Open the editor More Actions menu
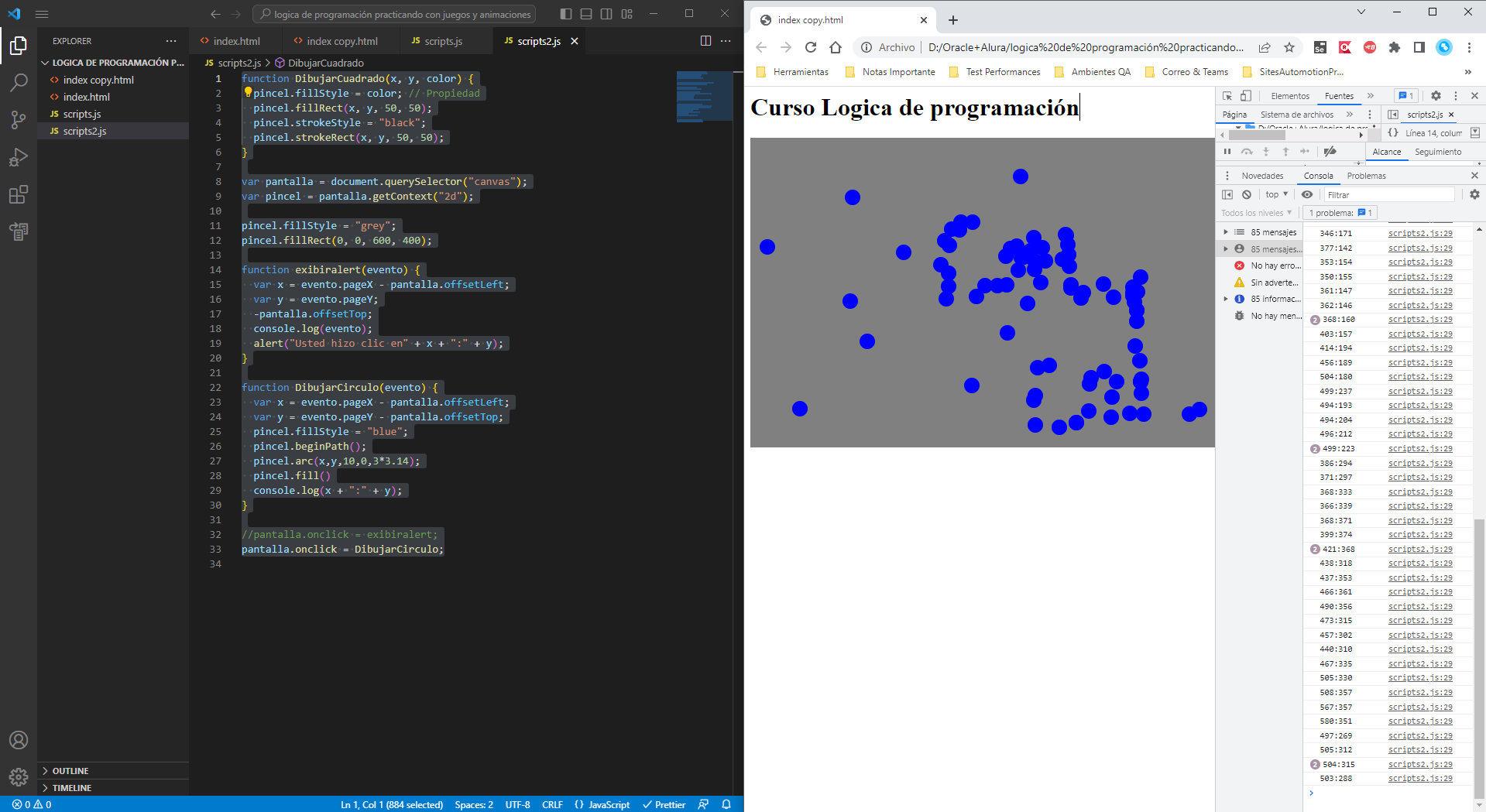This screenshot has width=1486, height=812. (726, 41)
